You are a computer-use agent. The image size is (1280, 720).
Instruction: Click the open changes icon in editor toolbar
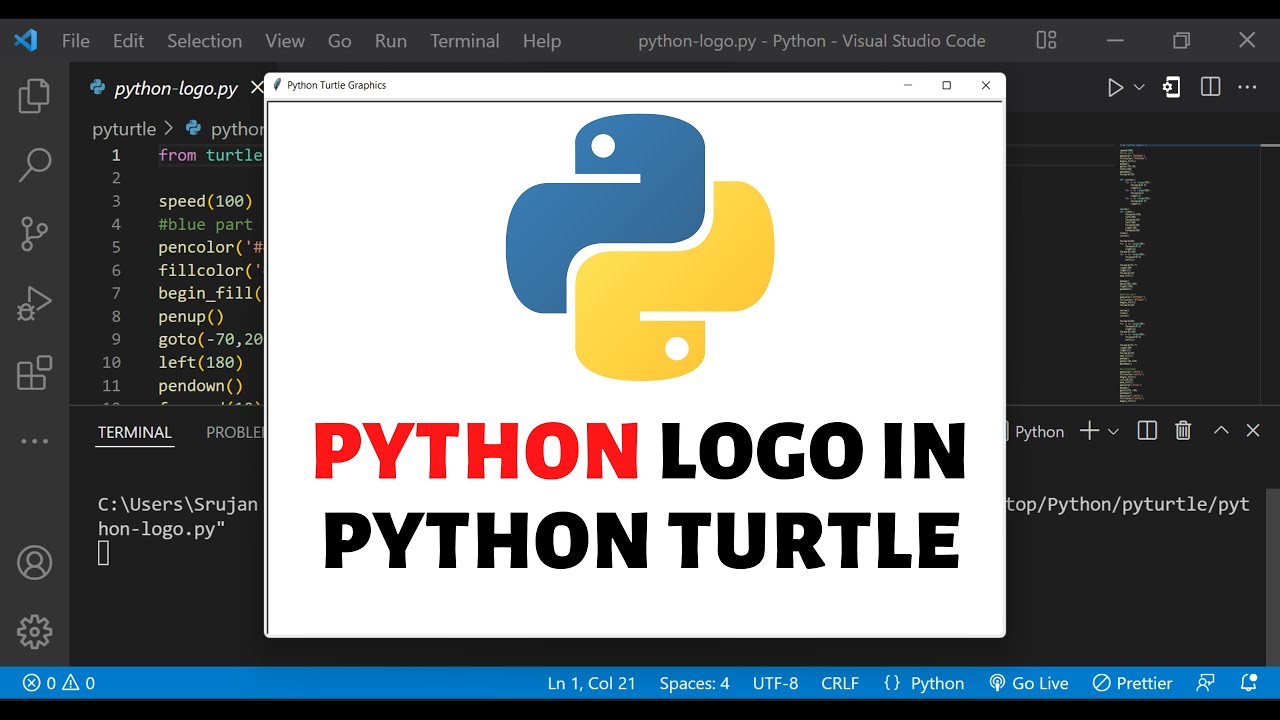(x=1171, y=88)
